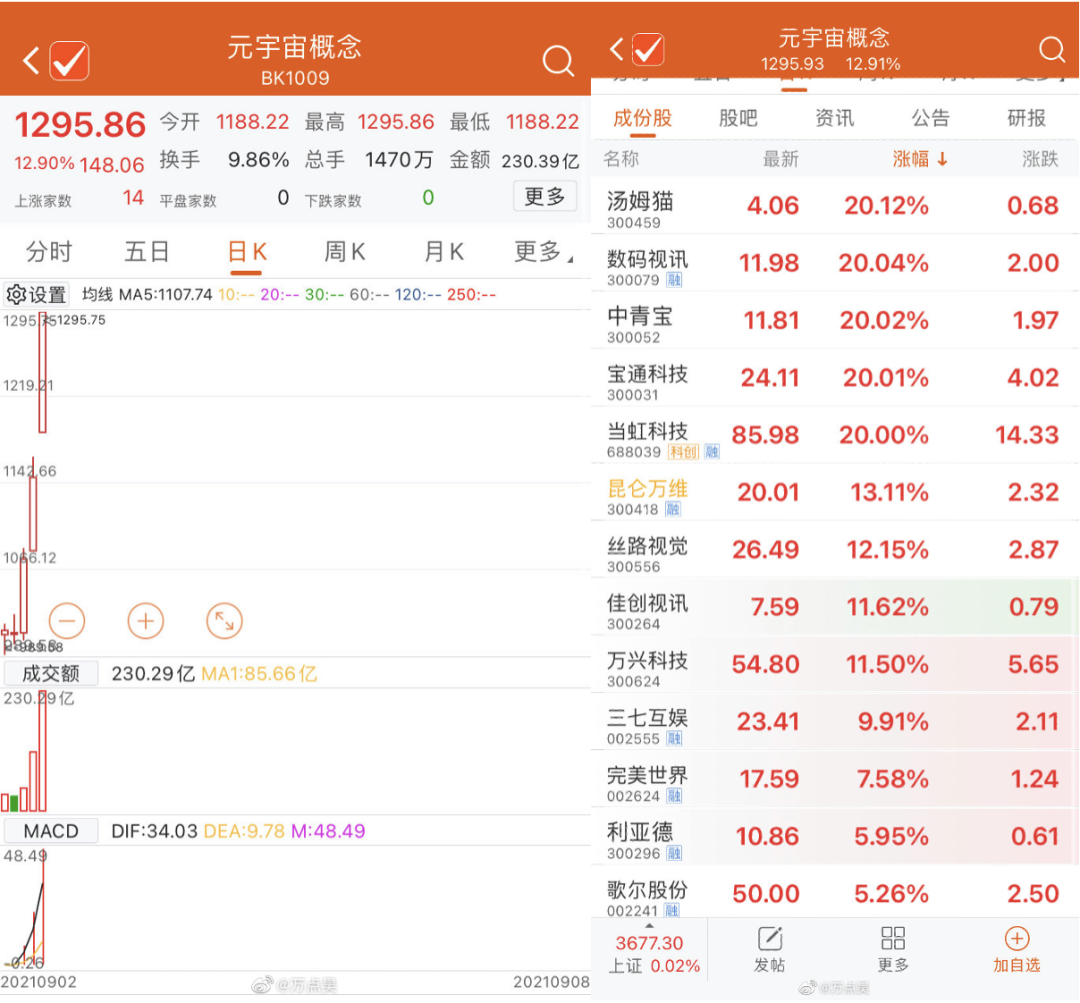Viewport: 1080px width, 1003px height.
Task: Tap the 上涨家数 14 value
Action: (133, 198)
